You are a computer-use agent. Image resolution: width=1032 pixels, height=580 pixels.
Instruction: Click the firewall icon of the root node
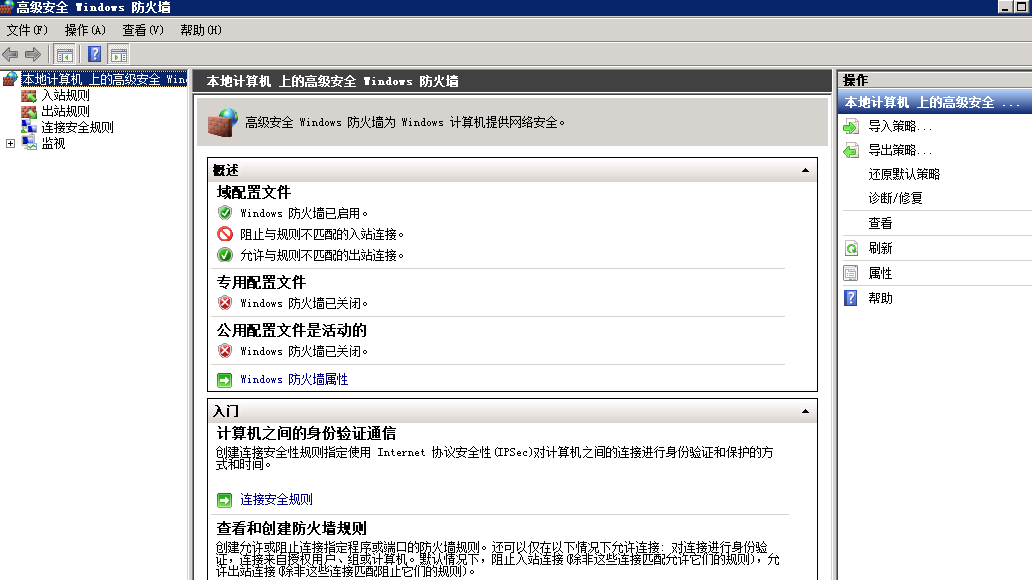pyautogui.click(x=10, y=79)
